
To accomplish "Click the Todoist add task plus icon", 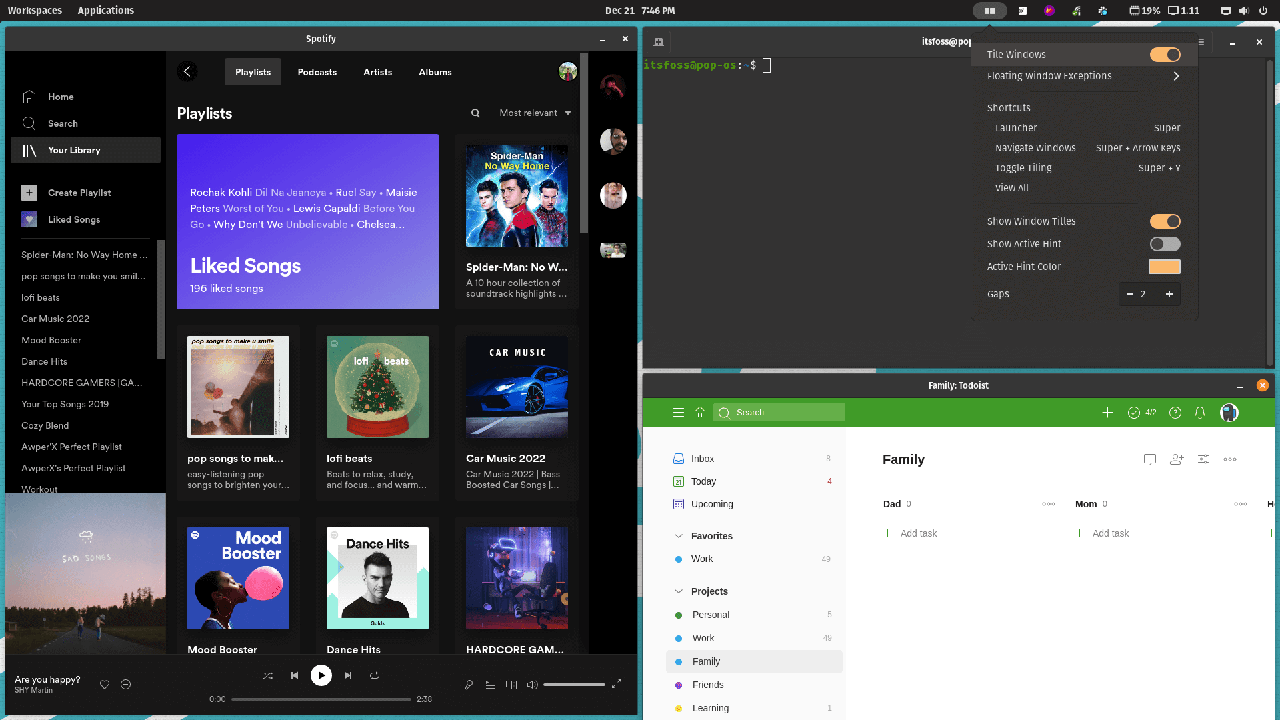I will (1107, 412).
